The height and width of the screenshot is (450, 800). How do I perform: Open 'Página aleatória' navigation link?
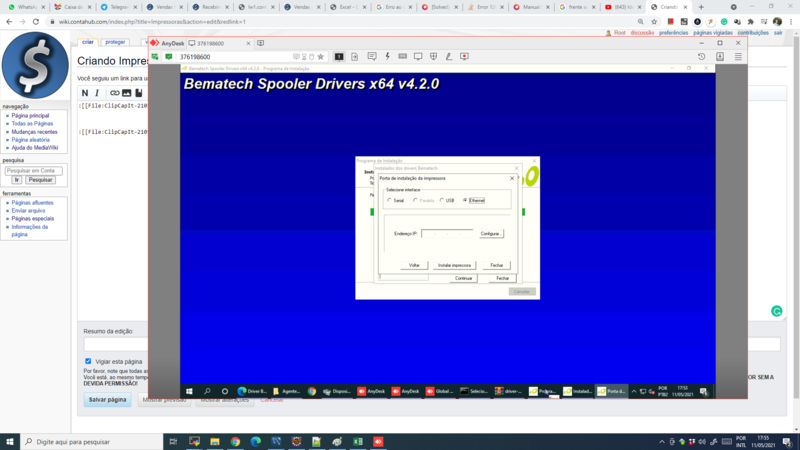click(x=31, y=140)
